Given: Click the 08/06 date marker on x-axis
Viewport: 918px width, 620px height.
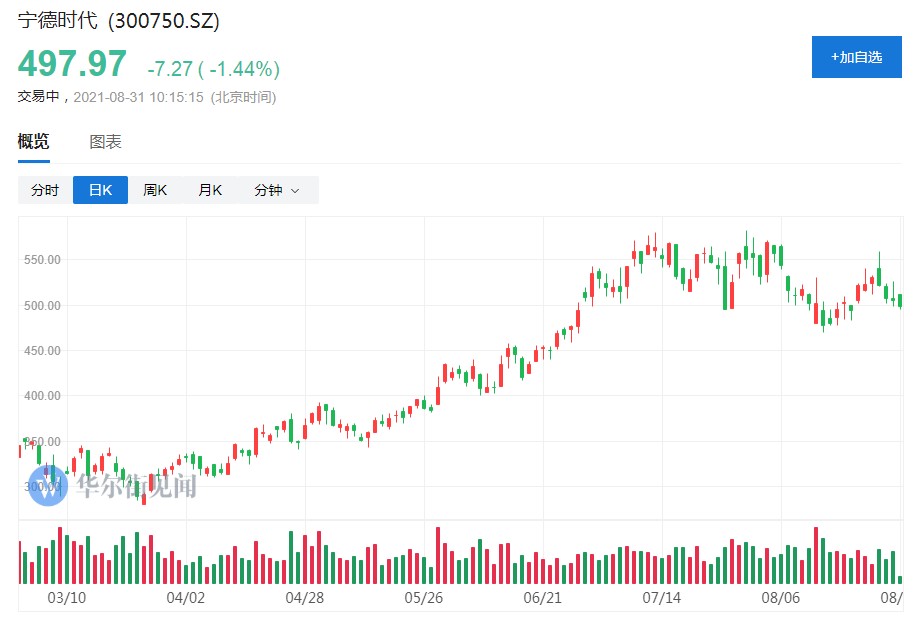Looking at the screenshot, I should (780, 598).
